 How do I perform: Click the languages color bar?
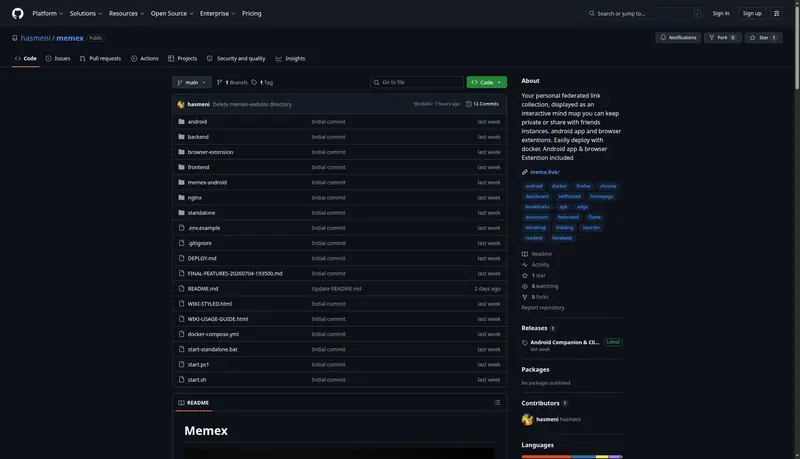(572, 456)
